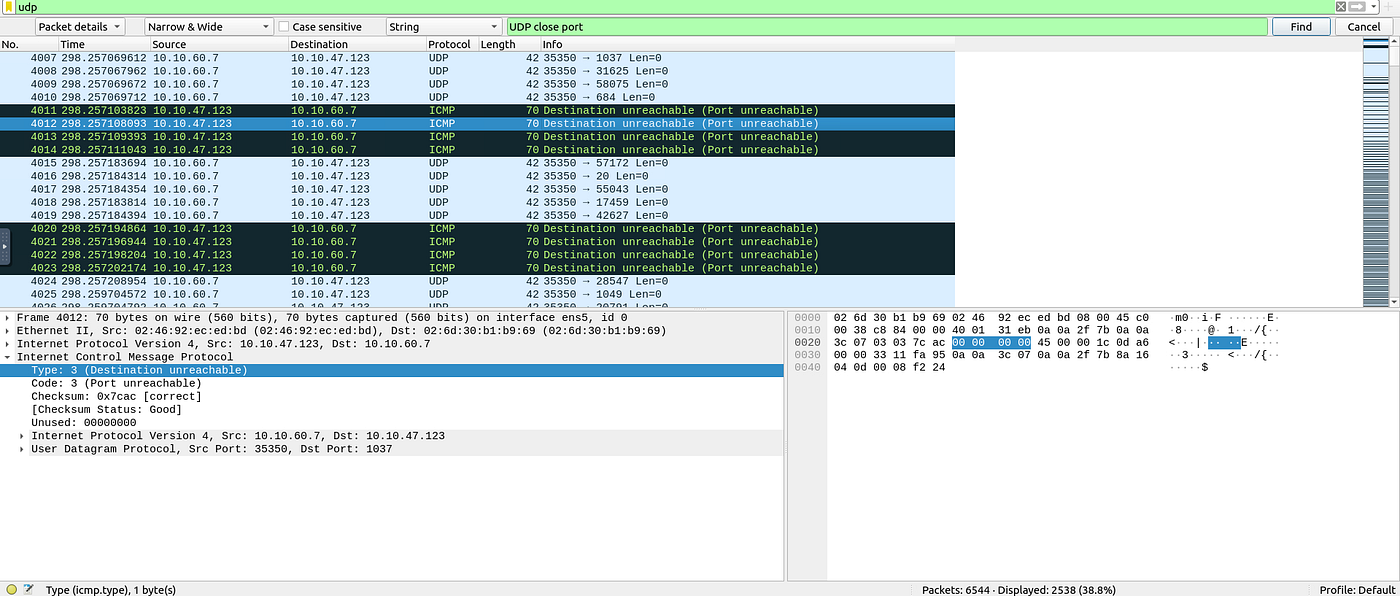Click the intelligent scrollbar packet minimap
Screen dimensions: 1400x596
[1375, 173]
